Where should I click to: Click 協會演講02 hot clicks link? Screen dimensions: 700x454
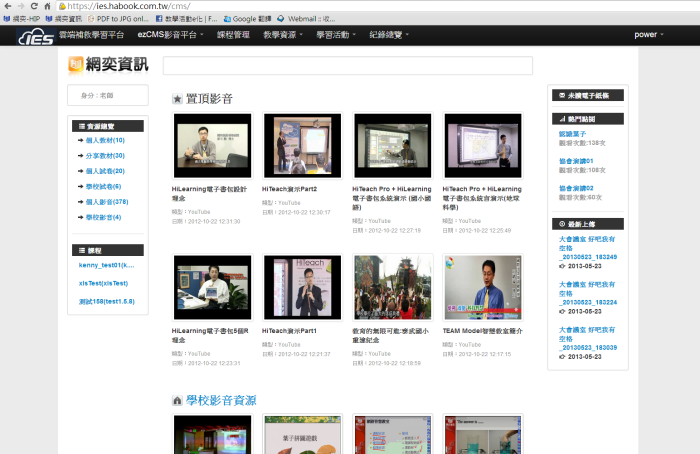pos(576,188)
